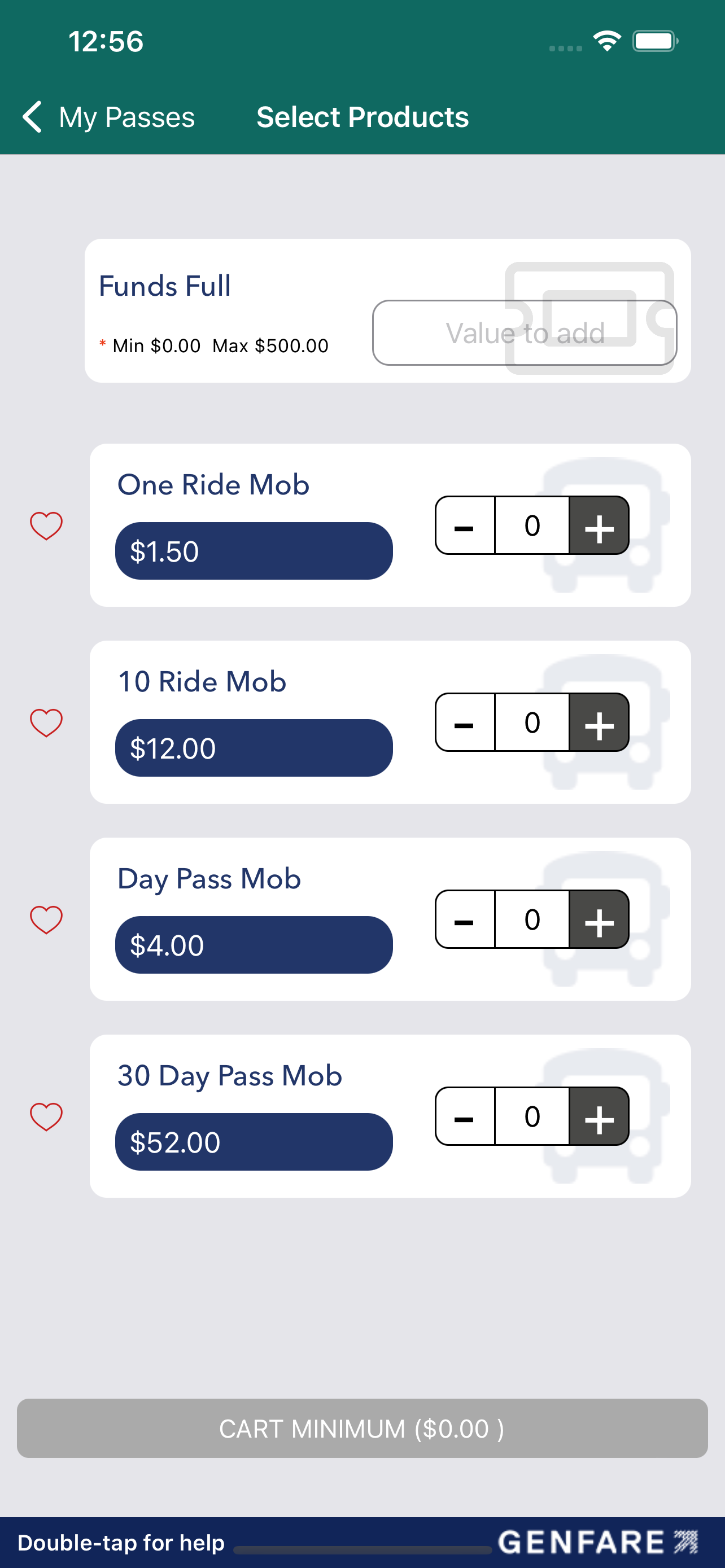725x1568 pixels.
Task: Tap heart icon beside 30 Day Pass Mob
Action: (46, 1116)
